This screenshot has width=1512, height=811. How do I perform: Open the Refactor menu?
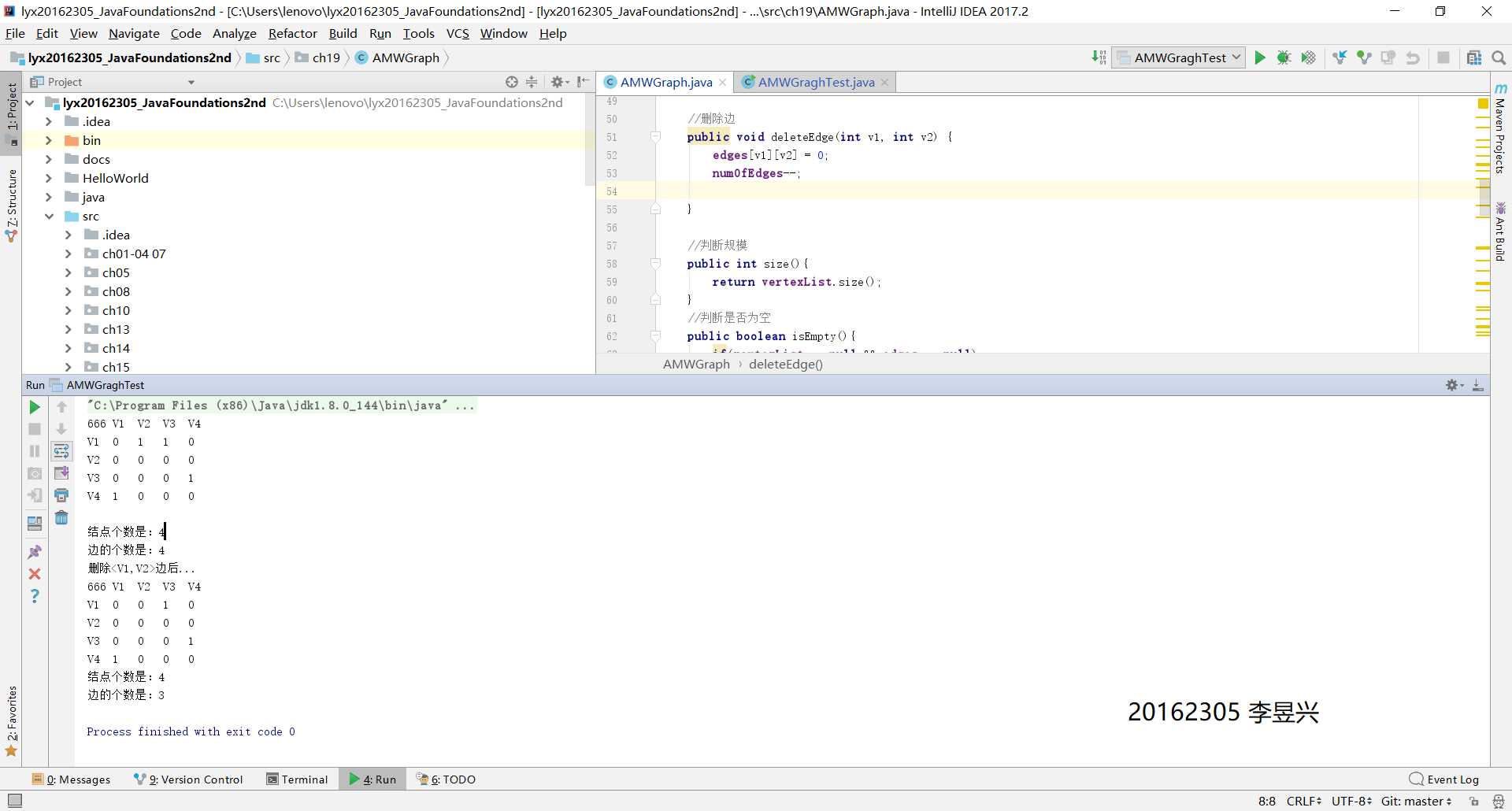(292, 33)
